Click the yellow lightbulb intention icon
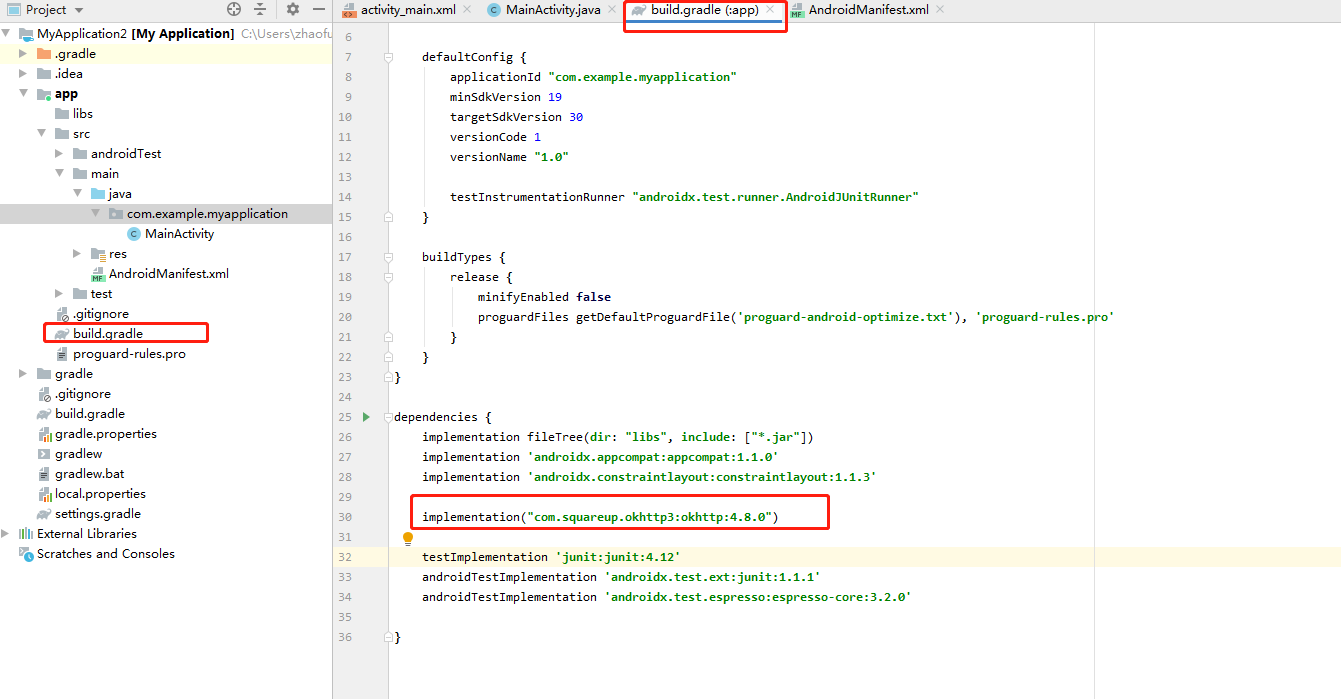This screenshot has height=699, width=1341. coord(408,538)
